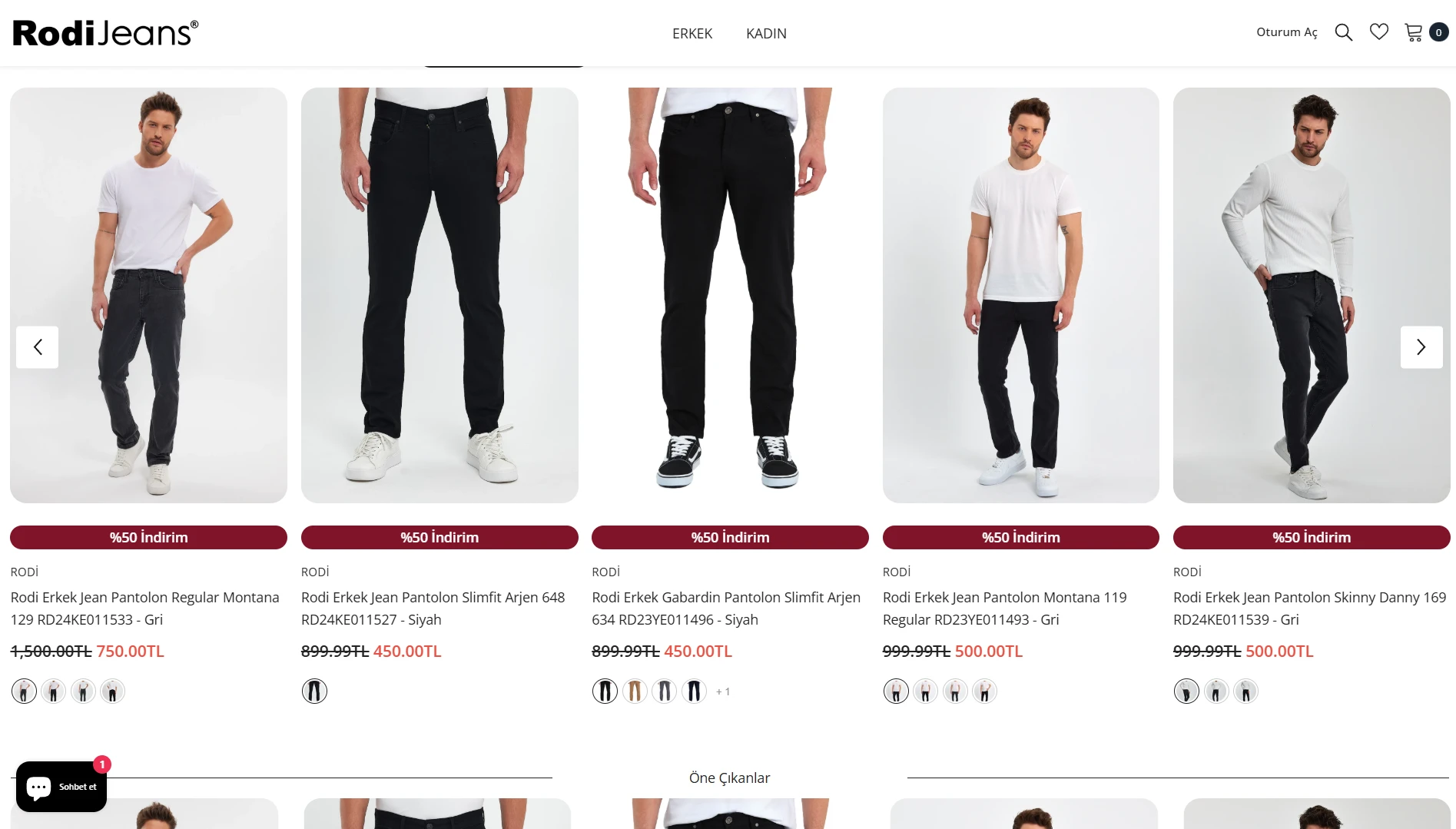Image resolution: width=1456 pixels, height=829 pixels.
Task: Open the shopping cart icon
Action: 1414,32
